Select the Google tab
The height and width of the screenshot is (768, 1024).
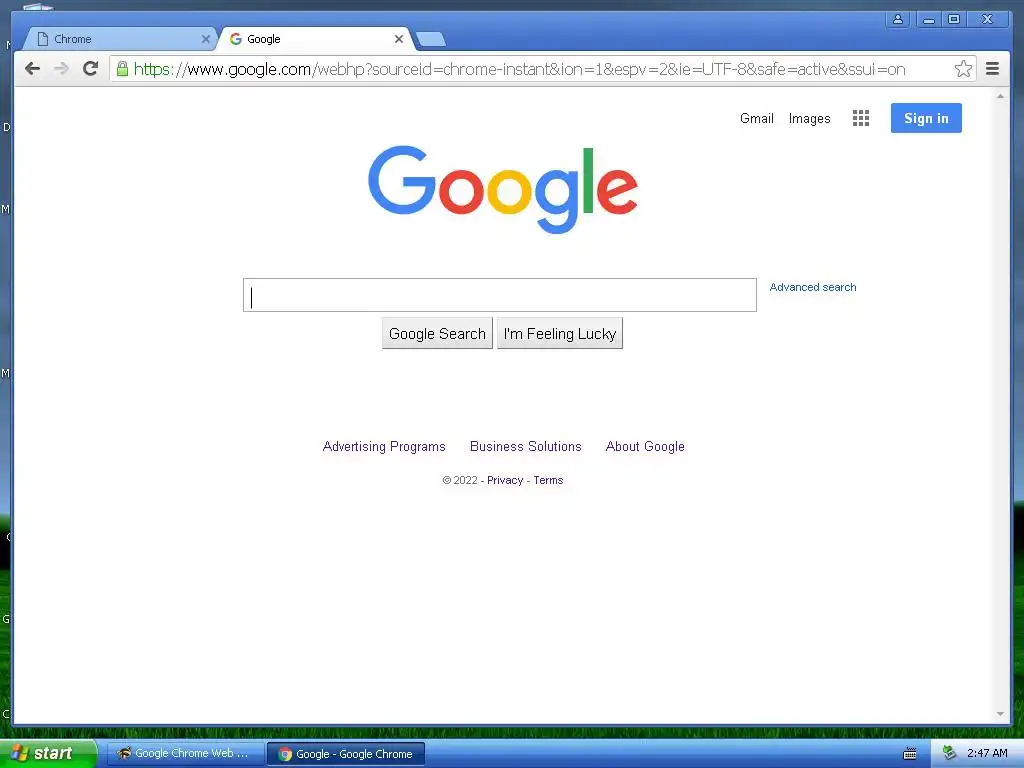pyautogui.click(x=313, y=39)
